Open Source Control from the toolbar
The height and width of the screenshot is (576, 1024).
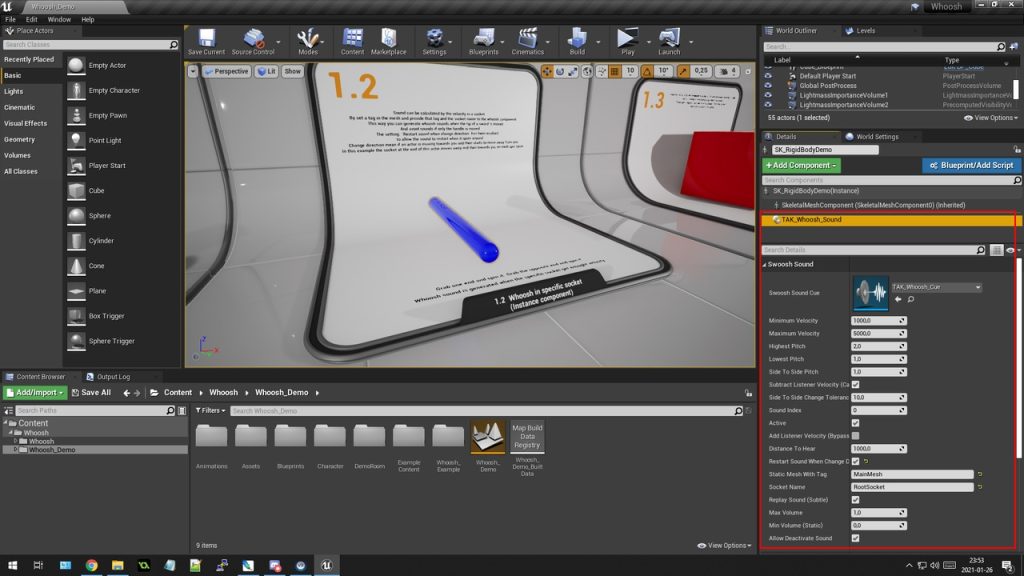click(252, 39)
